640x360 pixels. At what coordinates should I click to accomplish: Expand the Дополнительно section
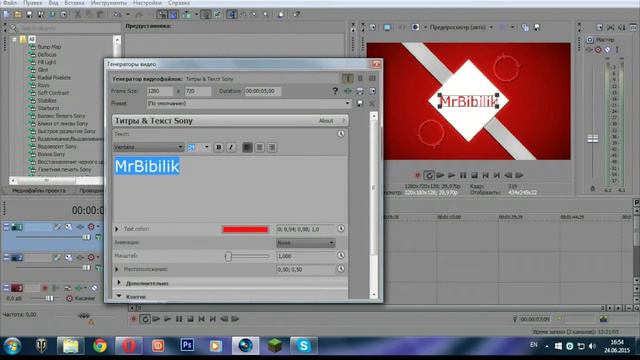(x=119, y=283)
